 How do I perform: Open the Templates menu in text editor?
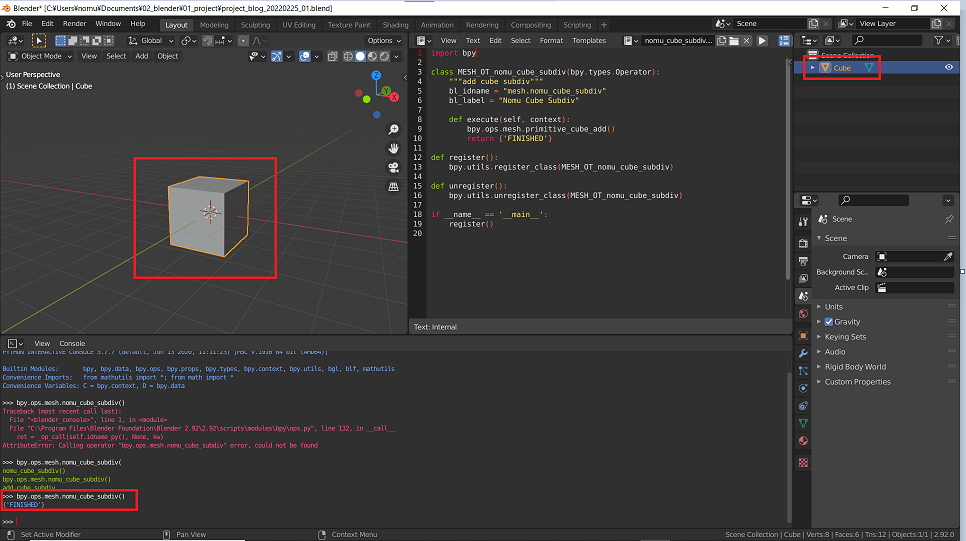point(589,41)
